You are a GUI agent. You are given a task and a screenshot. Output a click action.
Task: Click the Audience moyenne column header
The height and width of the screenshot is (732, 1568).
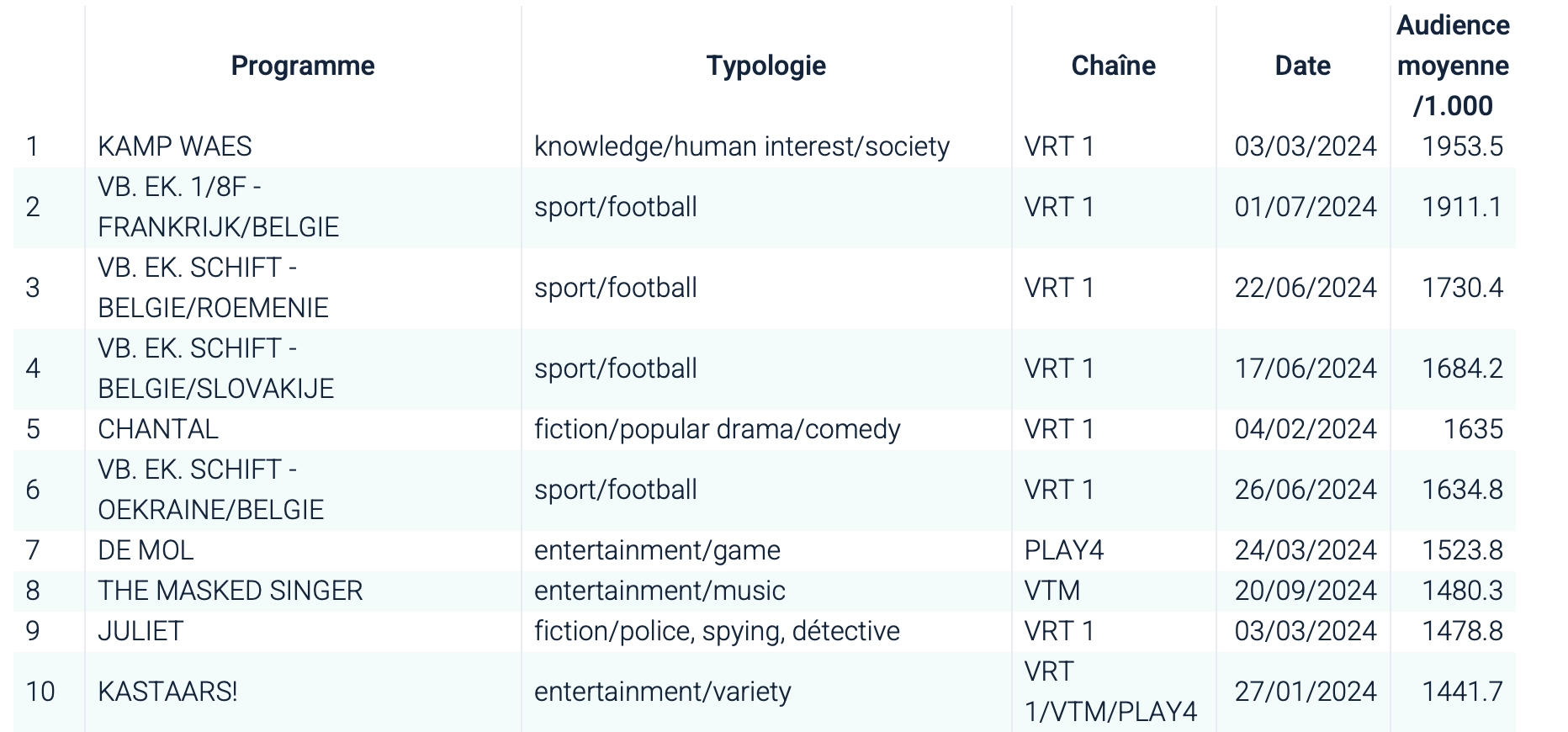(x=1453, y=66)
